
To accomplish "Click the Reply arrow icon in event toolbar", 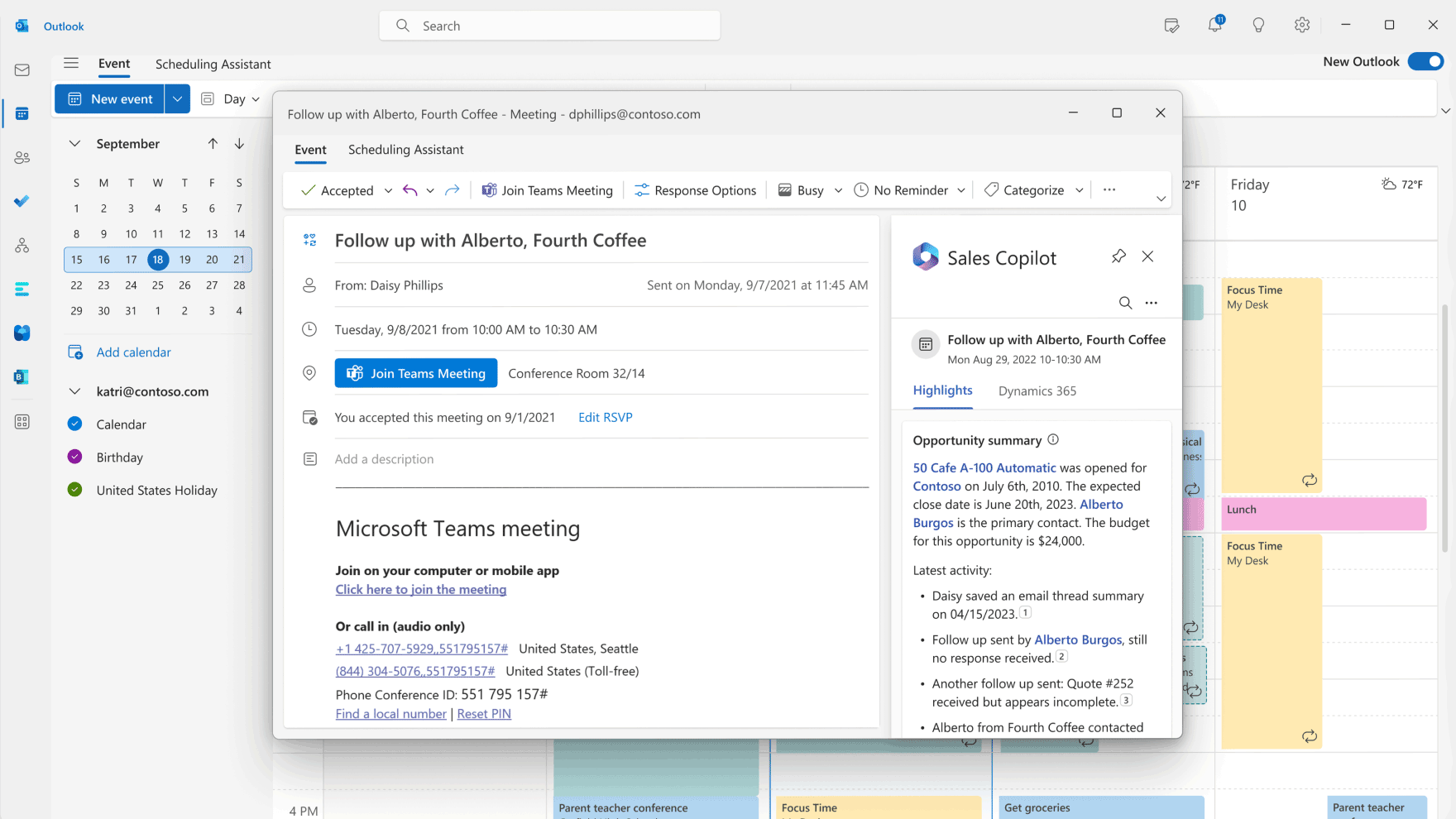I will pyautogui.click(x=409, y=190).
